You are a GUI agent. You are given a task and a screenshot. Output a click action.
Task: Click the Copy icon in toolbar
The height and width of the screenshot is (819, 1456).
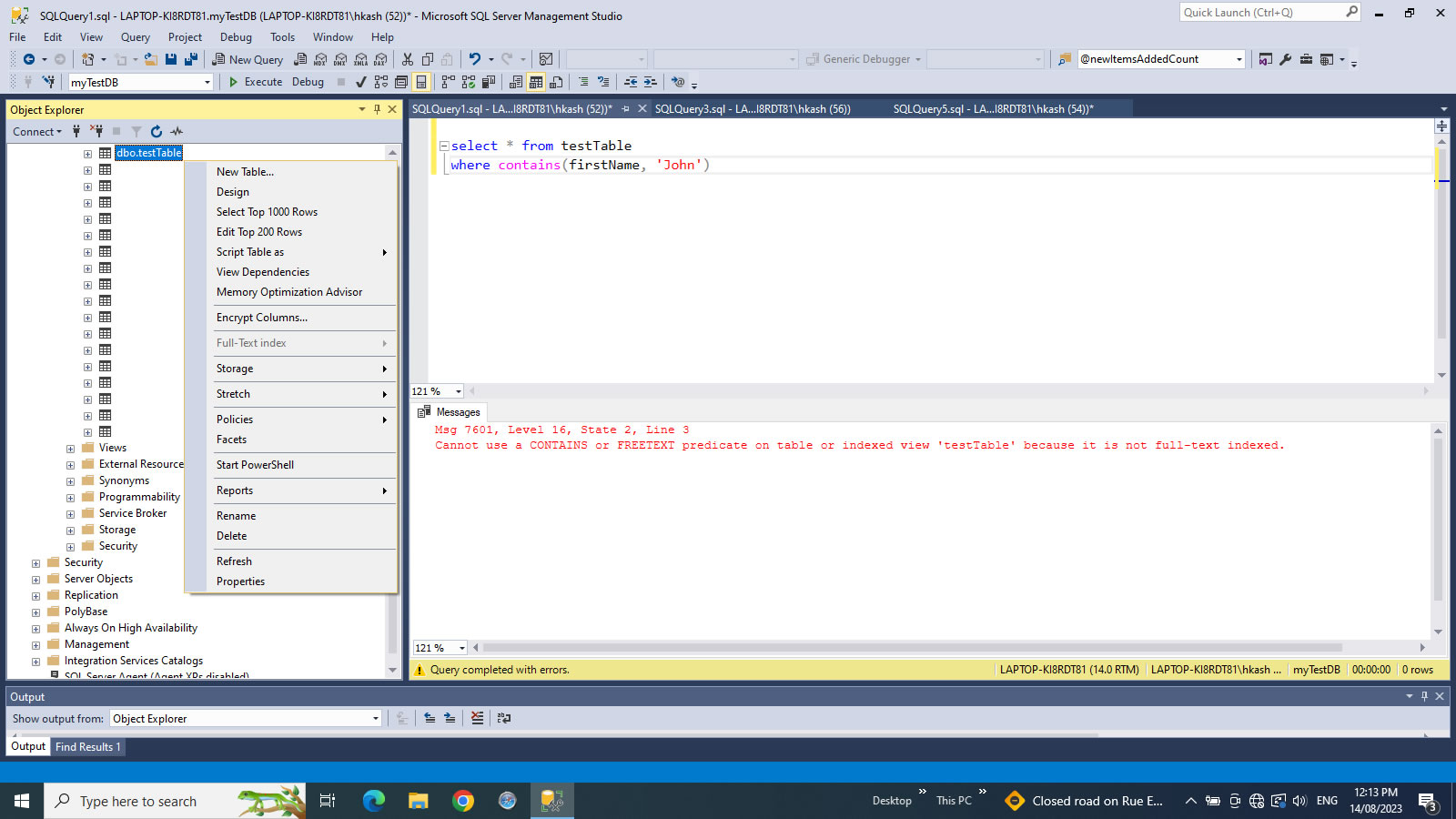click(x=428, y=59)
